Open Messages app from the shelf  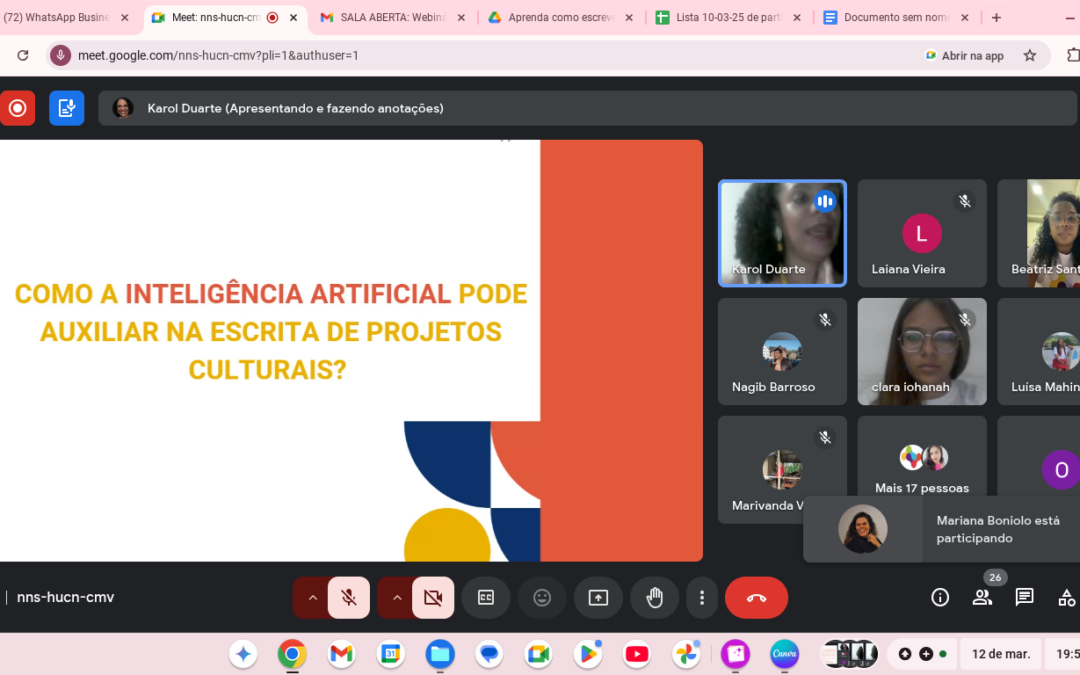pos(489,654)
